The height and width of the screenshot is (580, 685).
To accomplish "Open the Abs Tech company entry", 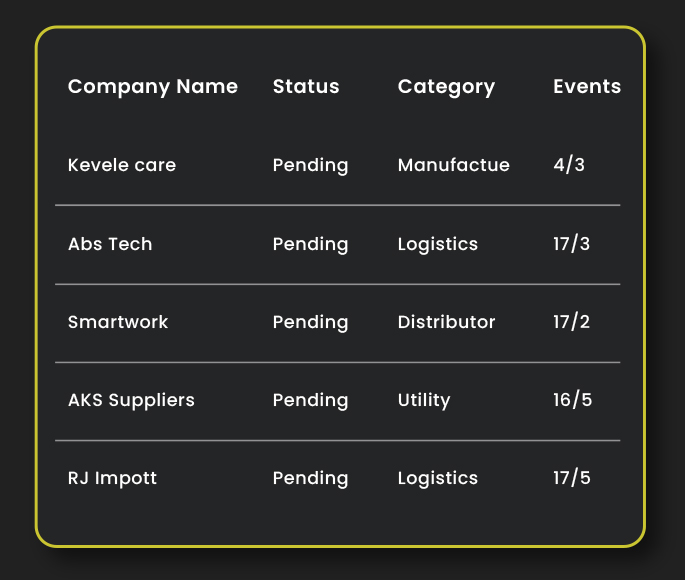I will 110,244.
